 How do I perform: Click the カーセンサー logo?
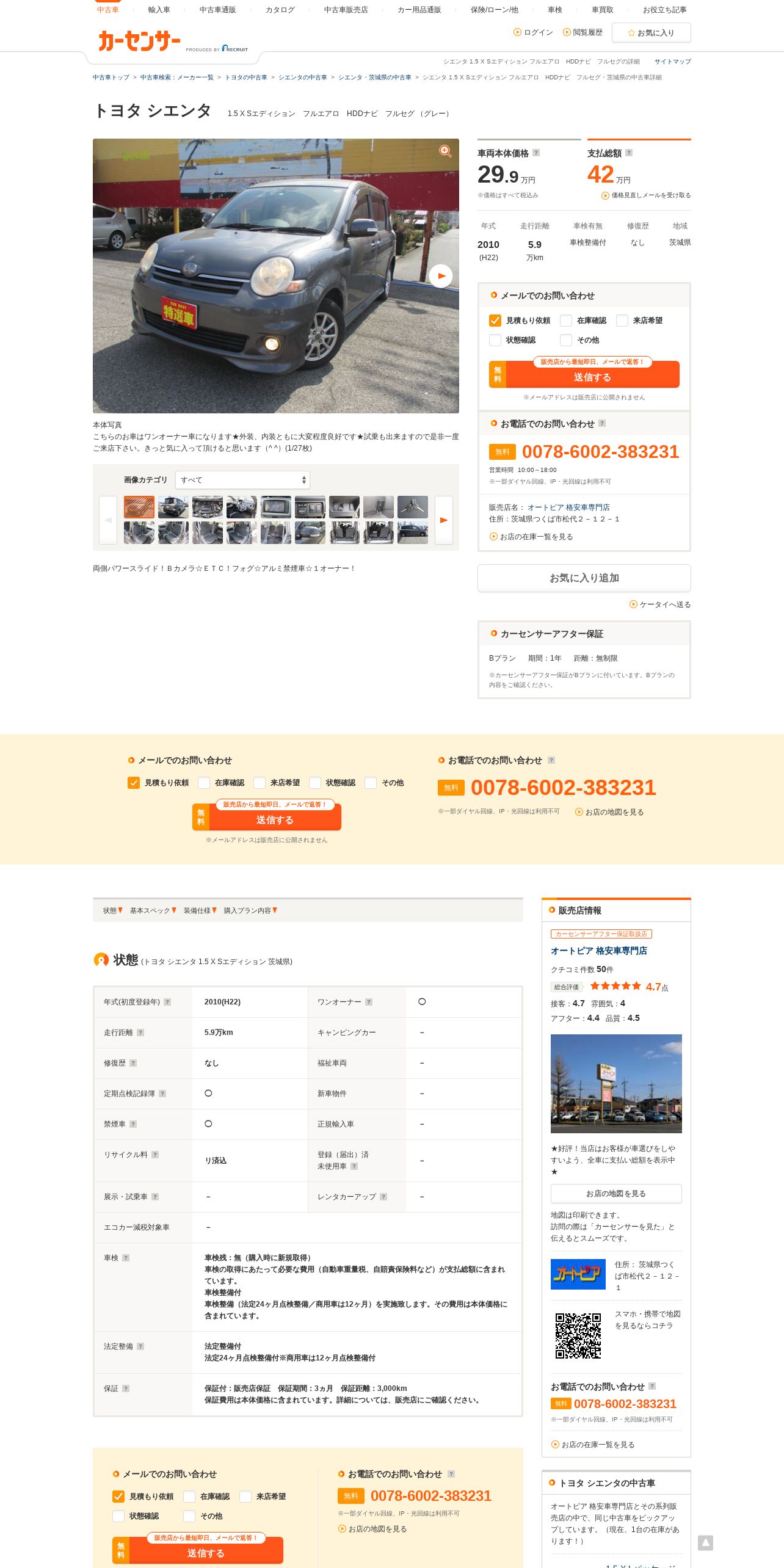[x=139, y=41]
